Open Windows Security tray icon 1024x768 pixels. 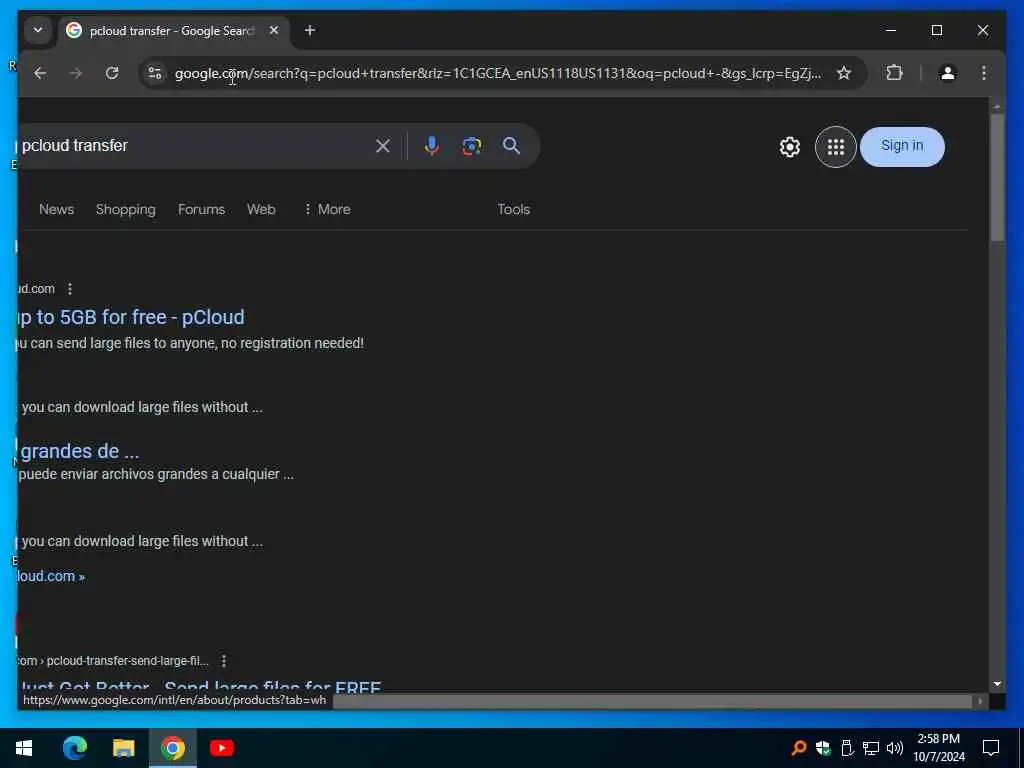click(823, 748)
